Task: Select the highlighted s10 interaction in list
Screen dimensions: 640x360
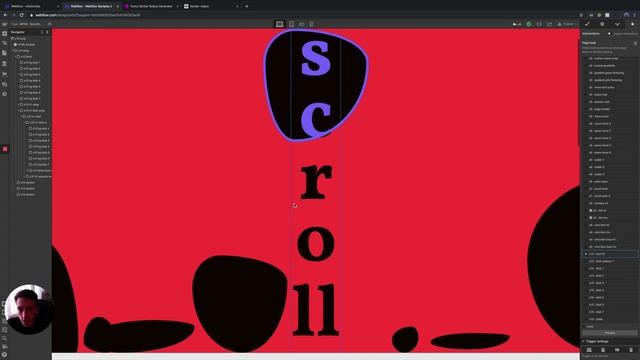Action: pos(610,254)
